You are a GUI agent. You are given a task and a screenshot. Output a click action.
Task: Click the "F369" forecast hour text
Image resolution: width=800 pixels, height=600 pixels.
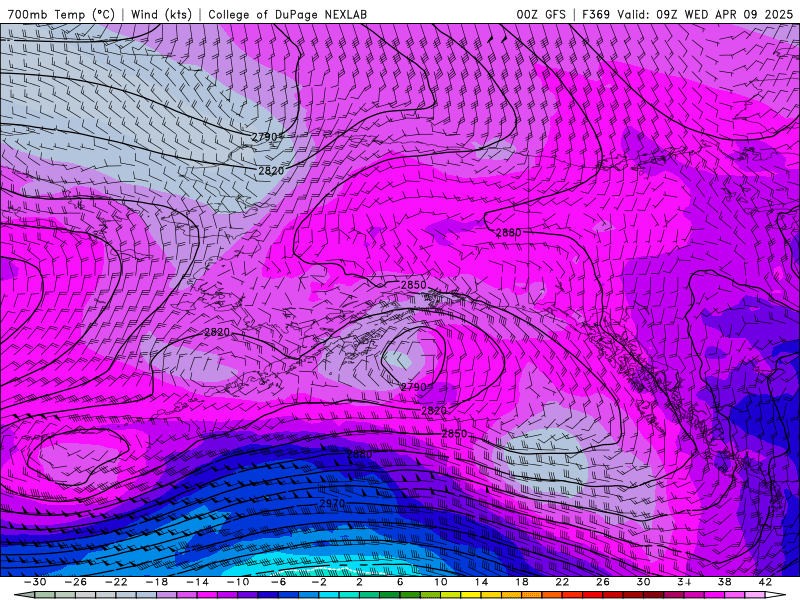pyautogui.click(x=596, y=14)
